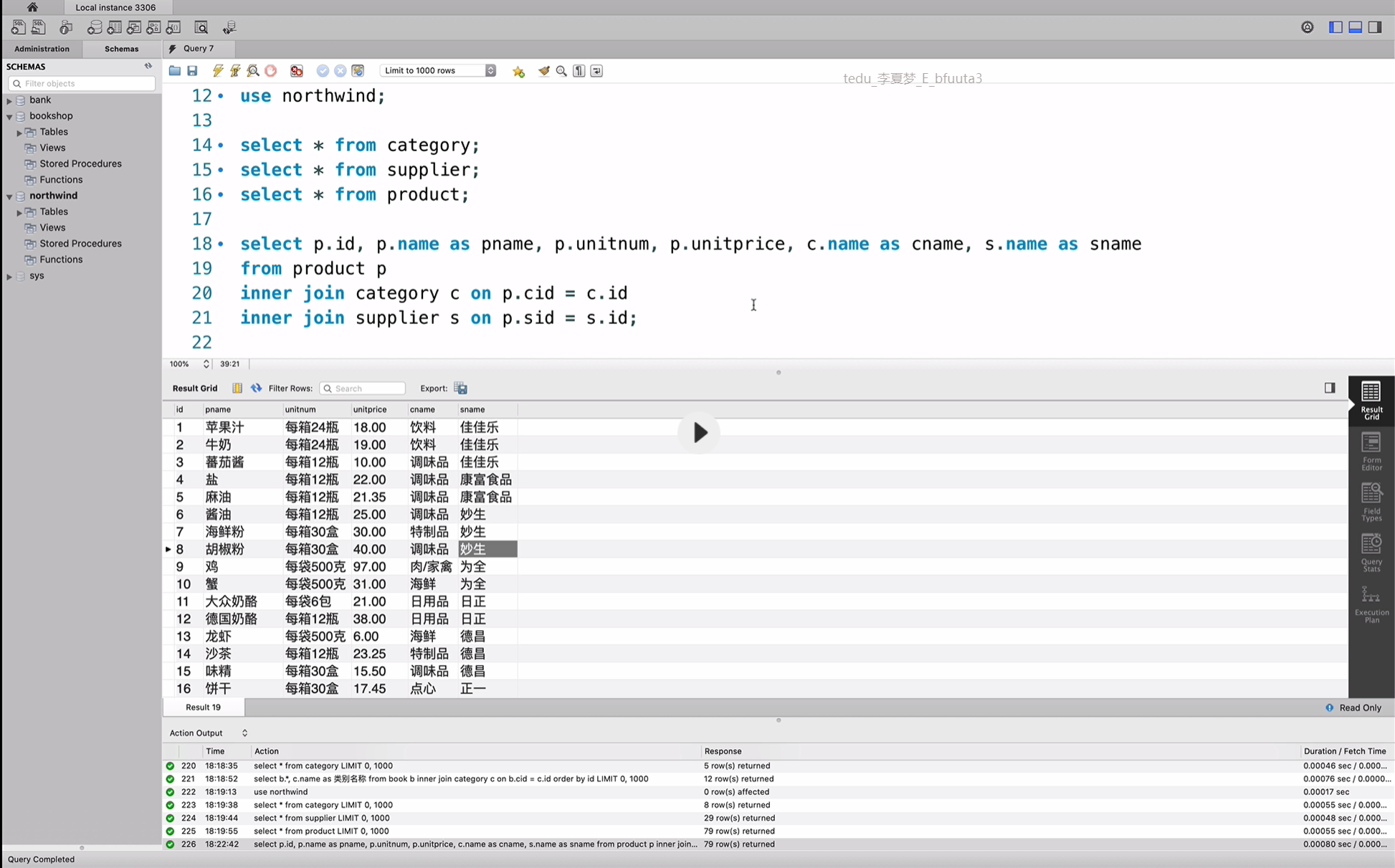Select the Result Grid view button
Viewport: 1395px width, 868px height.
pos(1371,401)
